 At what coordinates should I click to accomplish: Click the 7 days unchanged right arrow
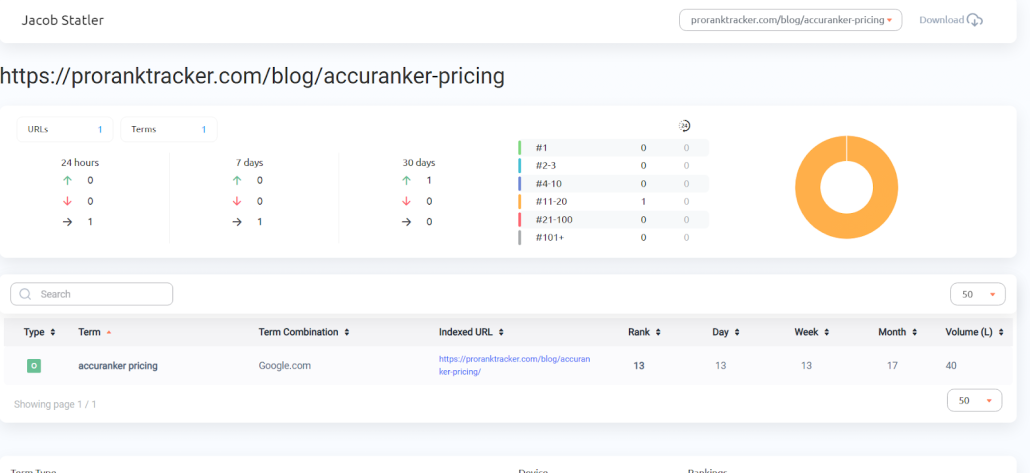pyautogui.click(x=237, y=222)
